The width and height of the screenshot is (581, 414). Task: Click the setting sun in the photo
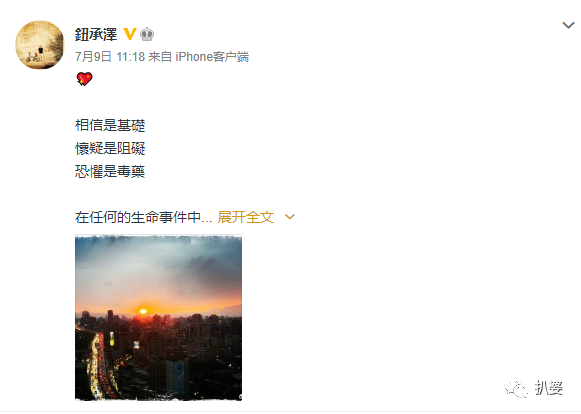(143, 311)
